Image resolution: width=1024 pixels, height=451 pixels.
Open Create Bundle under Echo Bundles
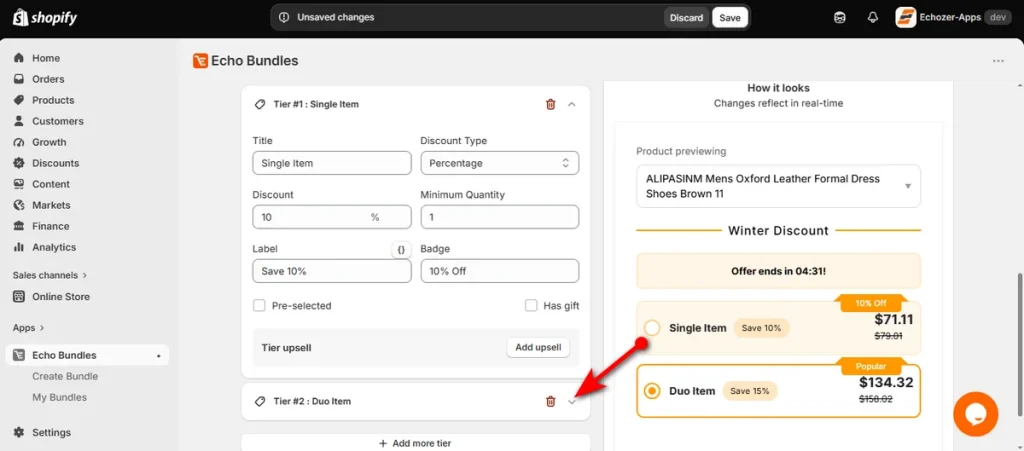65,376
